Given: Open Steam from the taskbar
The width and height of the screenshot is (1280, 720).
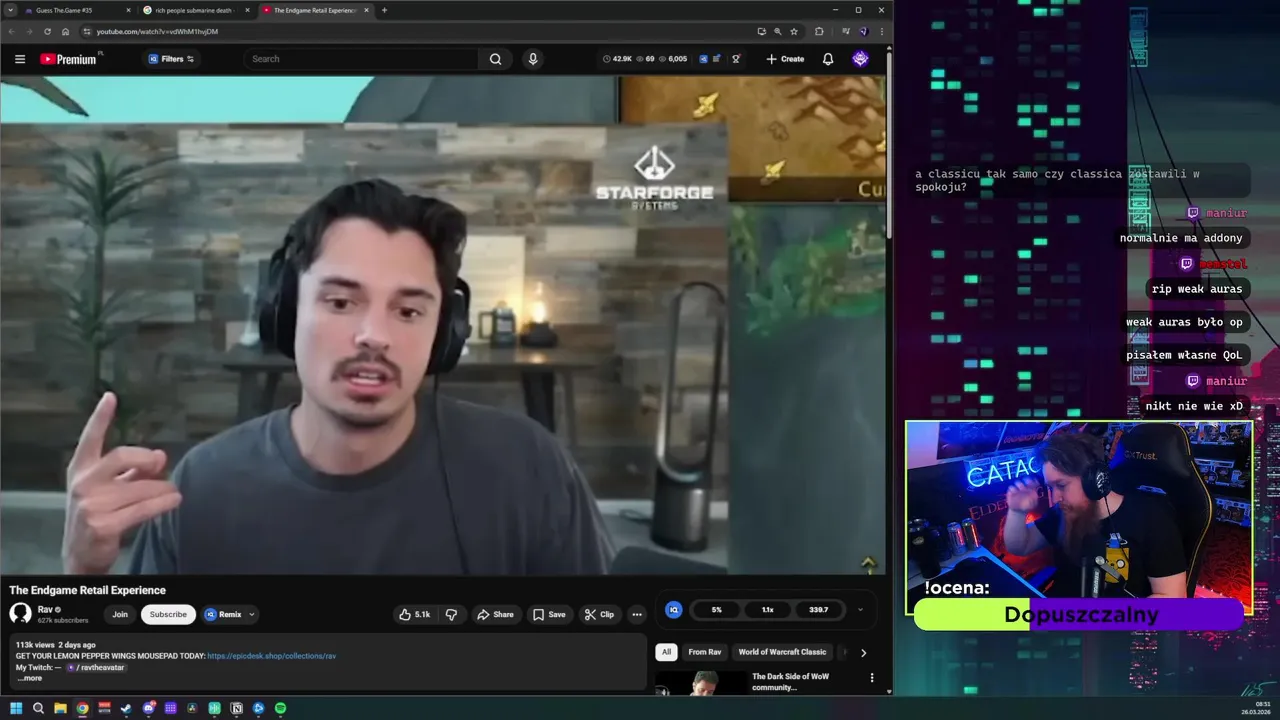Looking at the screenshot, I should (126, 708).
